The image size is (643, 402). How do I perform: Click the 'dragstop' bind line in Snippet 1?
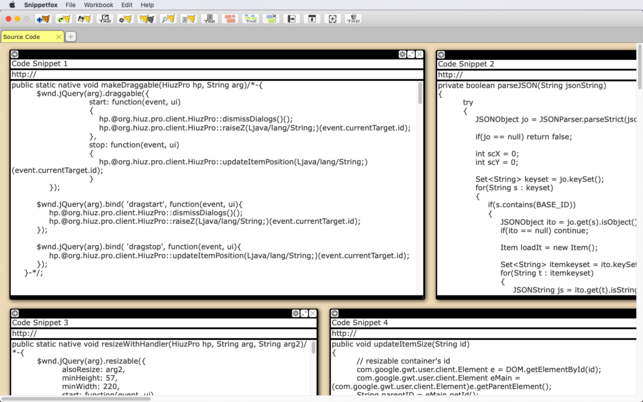(x=139, y=247)
